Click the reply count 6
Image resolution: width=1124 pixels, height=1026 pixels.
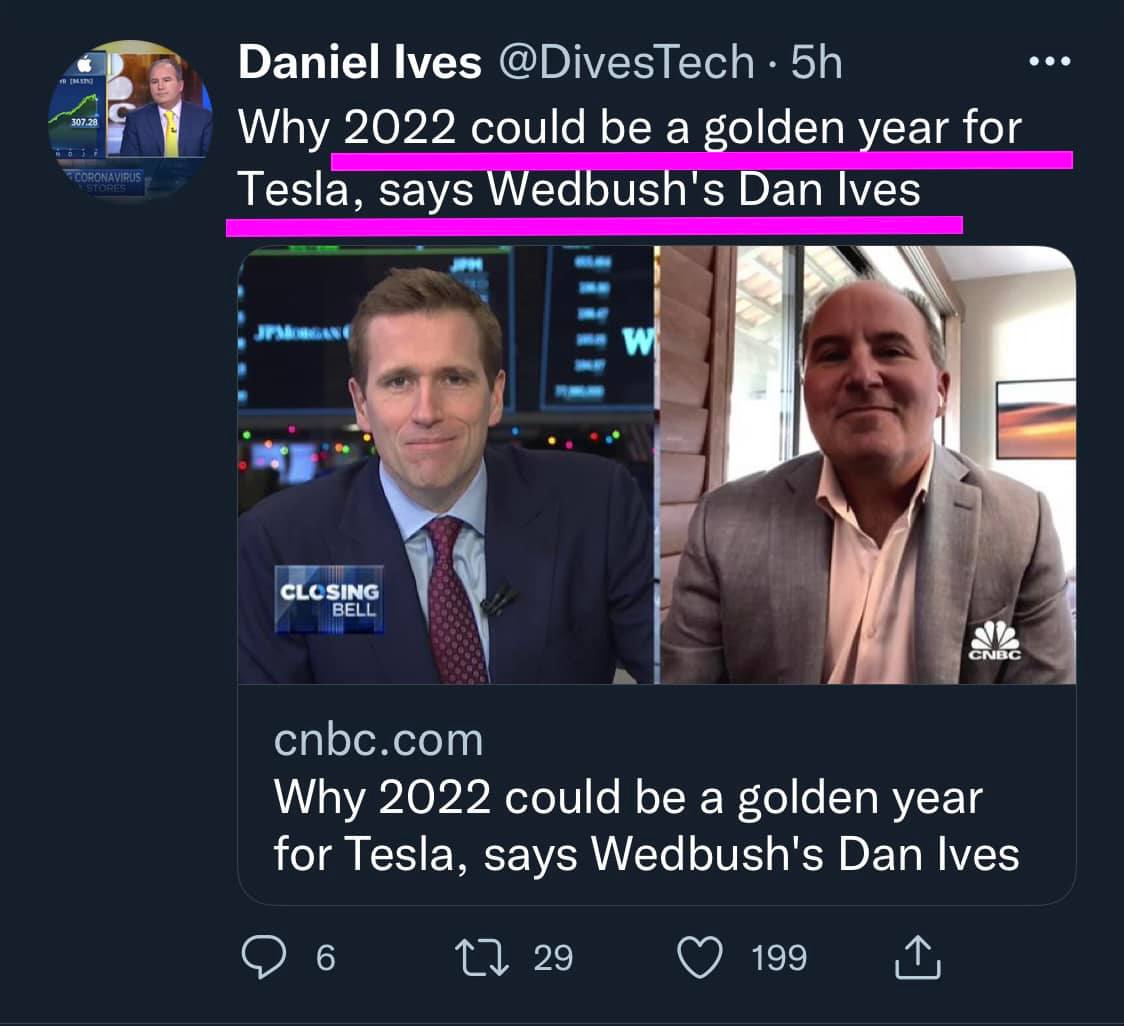tap(325, 958)
